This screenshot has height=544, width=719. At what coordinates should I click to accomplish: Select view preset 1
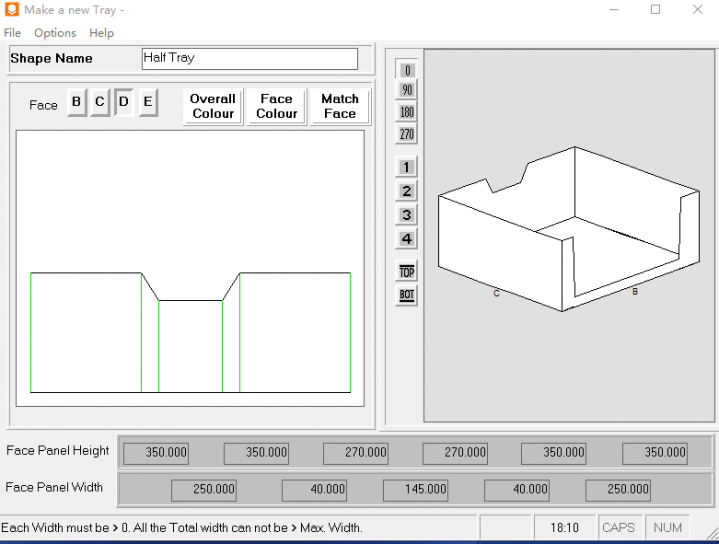pos(406,167)
